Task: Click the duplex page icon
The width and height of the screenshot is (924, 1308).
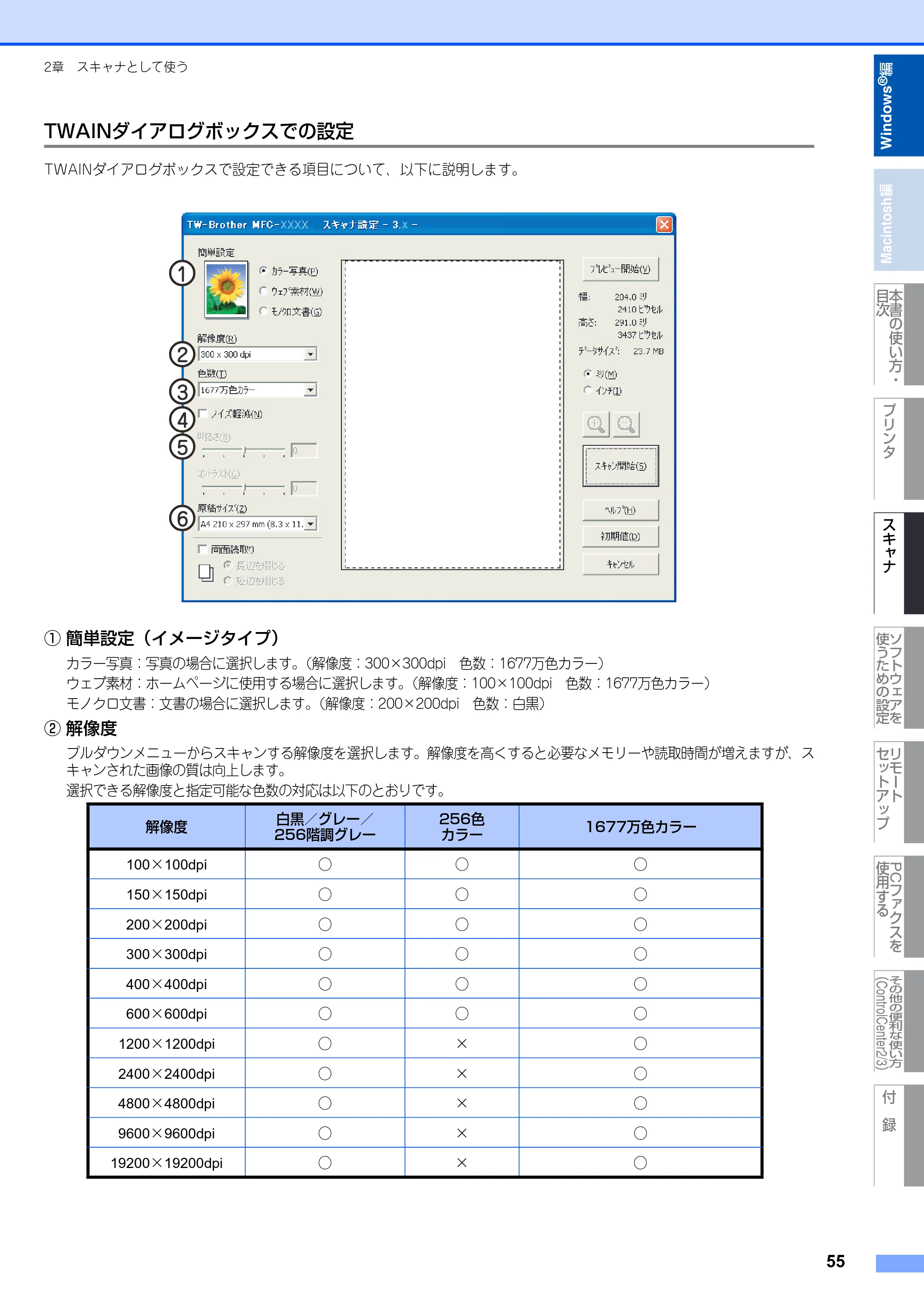Action: click(206, 572)
